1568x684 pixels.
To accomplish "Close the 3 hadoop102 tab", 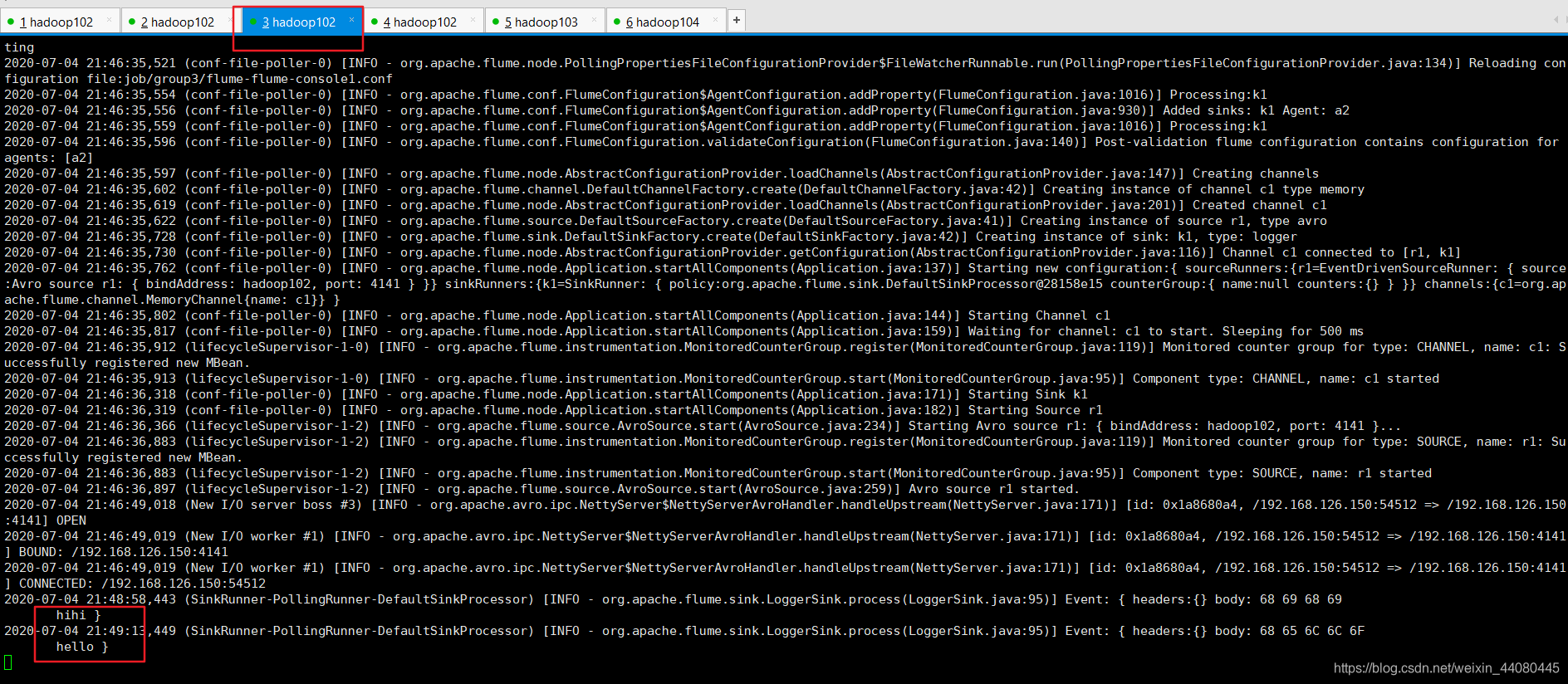I will click(x=351, y=19).
